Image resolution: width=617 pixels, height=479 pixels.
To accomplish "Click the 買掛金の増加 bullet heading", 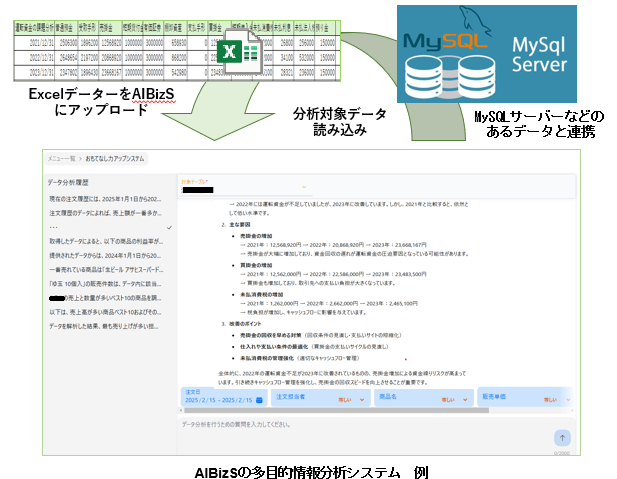I will [256, 265].
